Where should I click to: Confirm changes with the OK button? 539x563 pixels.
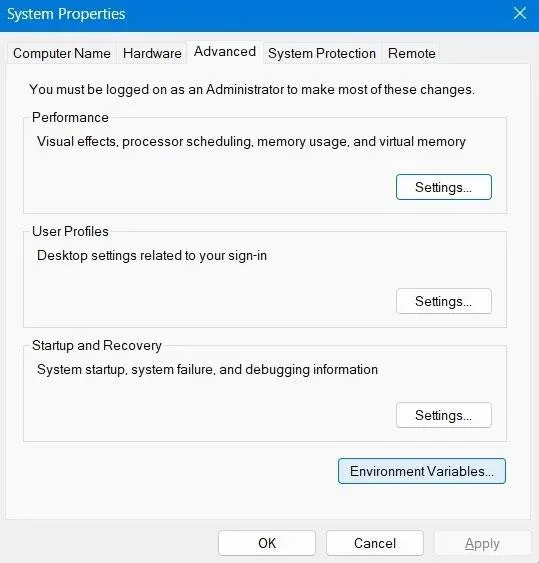click(267, 543)
